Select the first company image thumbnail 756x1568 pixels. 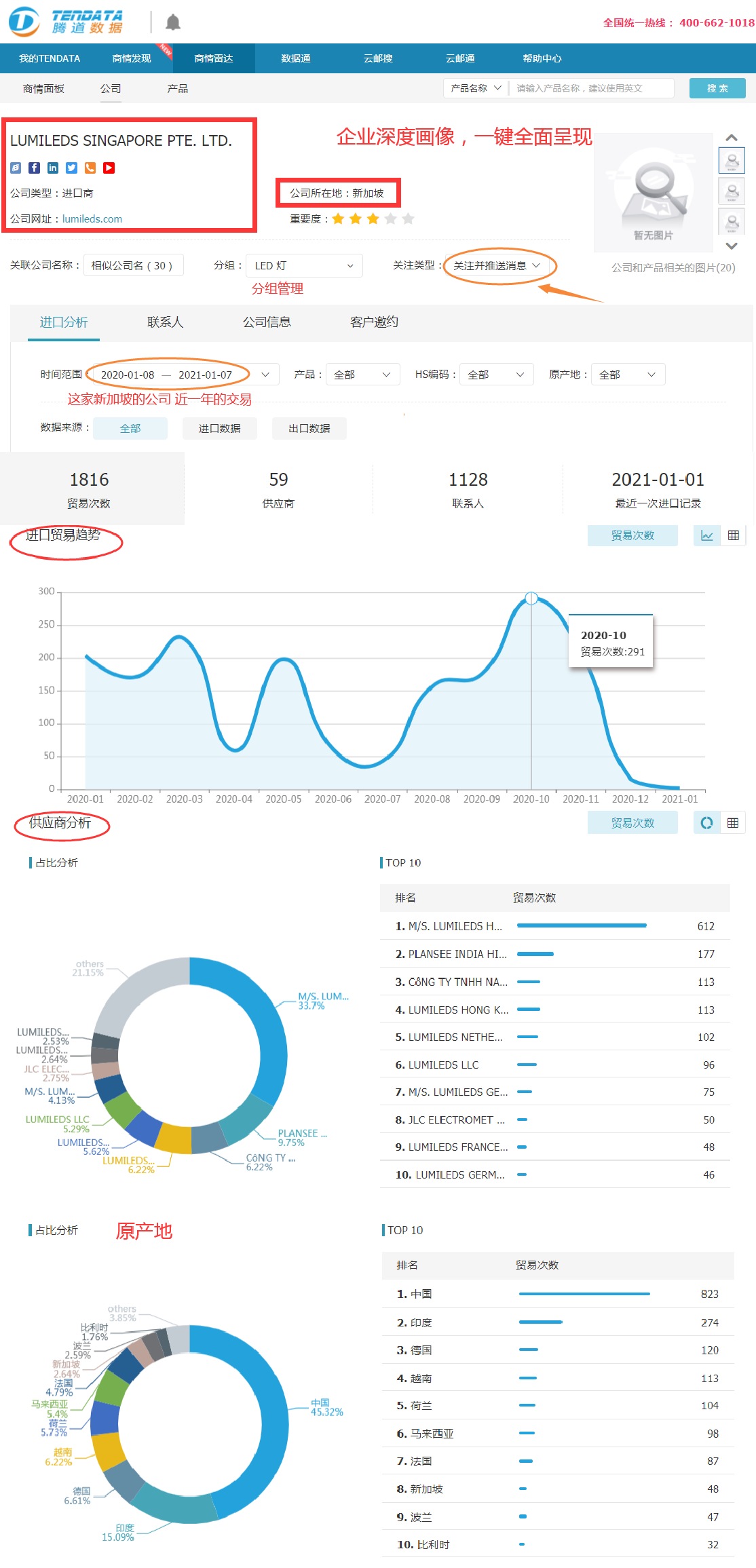(x=732, y=161)
